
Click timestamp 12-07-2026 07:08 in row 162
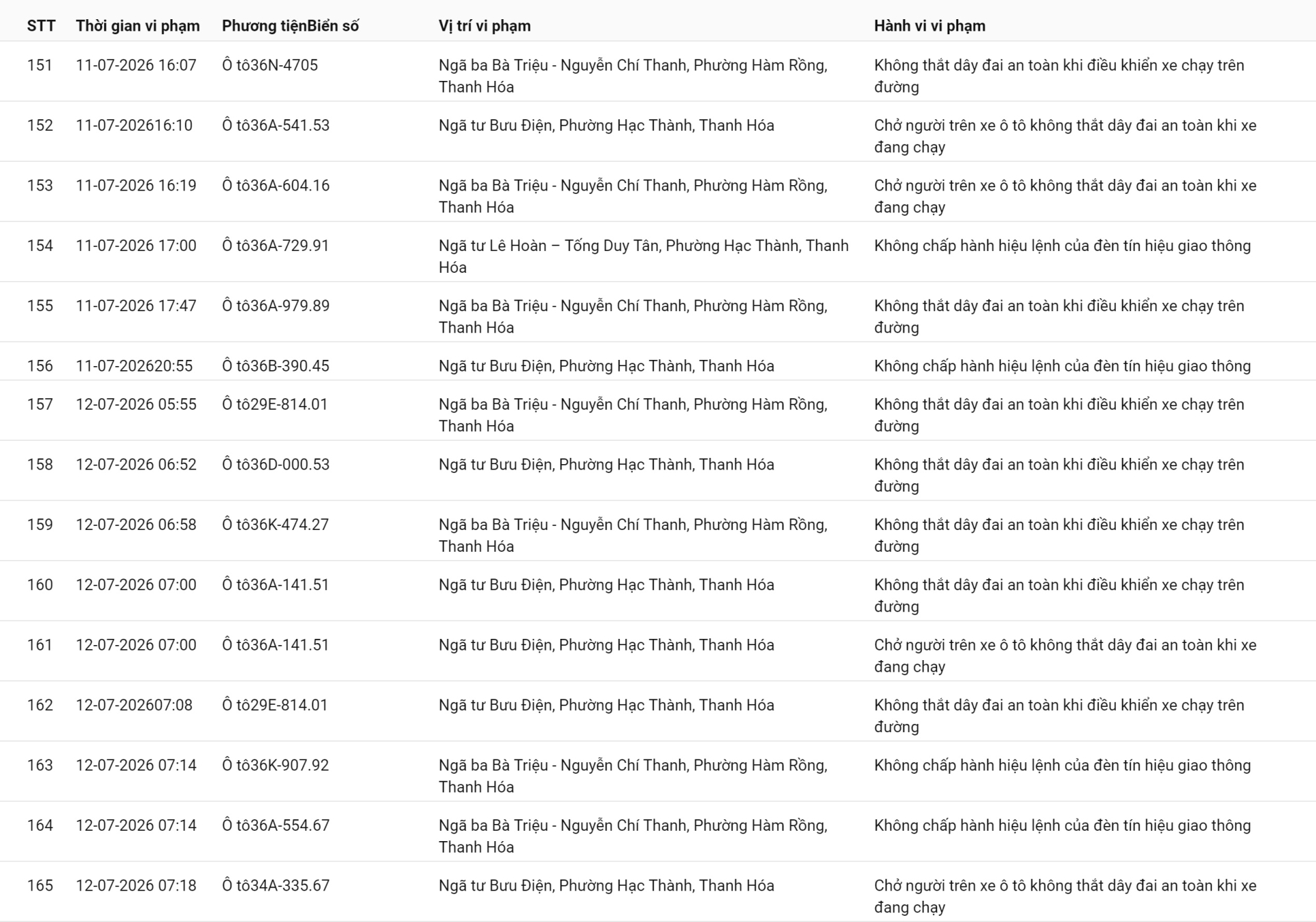click(x=134, y=705)
